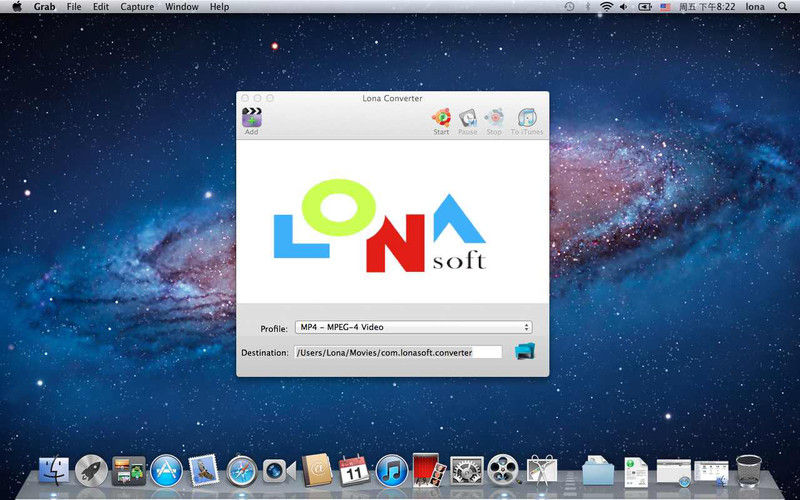Open the Trash in the Dock
Image resolution: width=800 pixels, height=500 pixels.
tap(748, 468)
